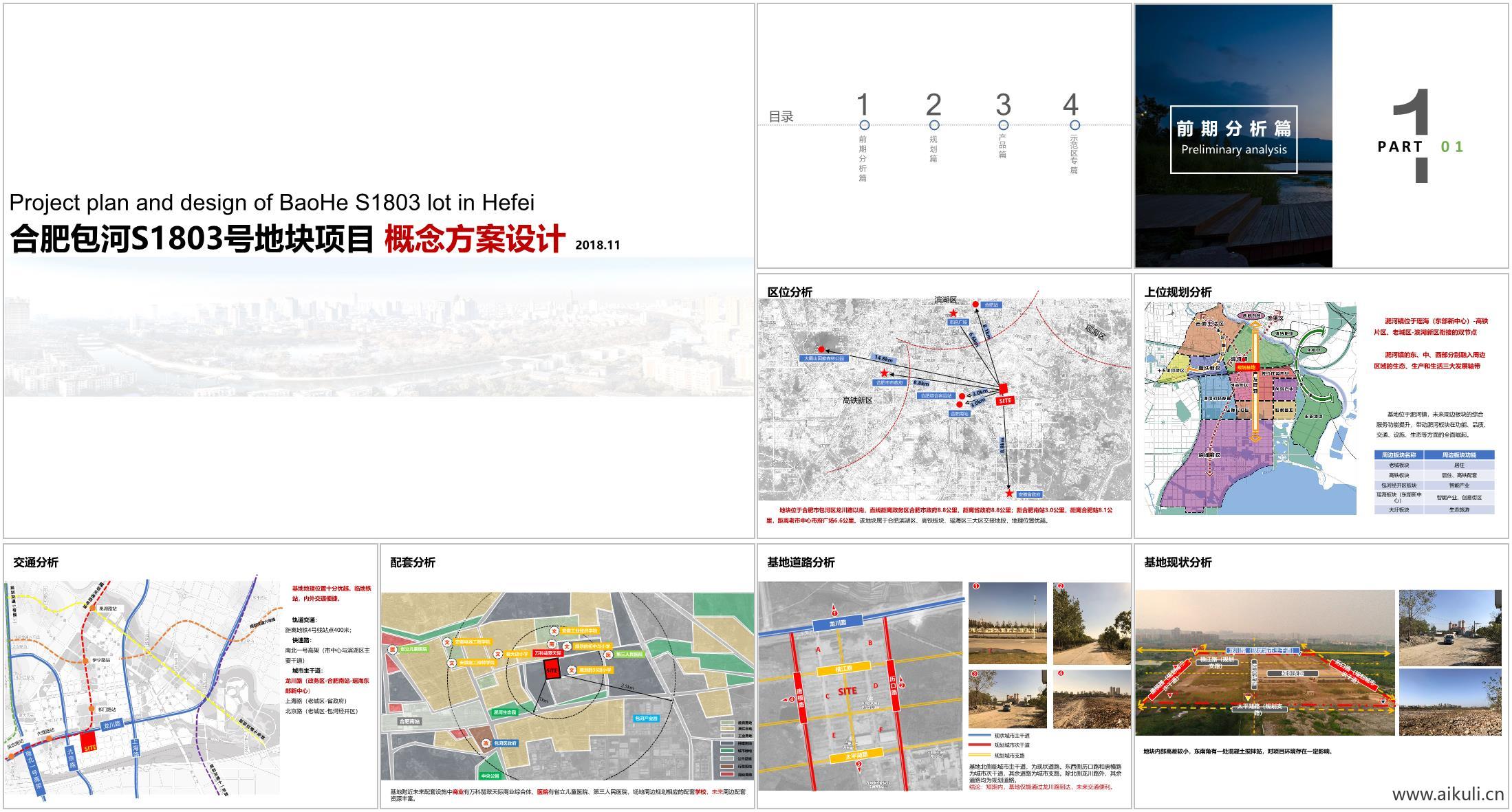Click the red SITE marker on the 区位分析 map
The height and width of the screenshot is (812, 1512).
click(x=1002, y=389)
